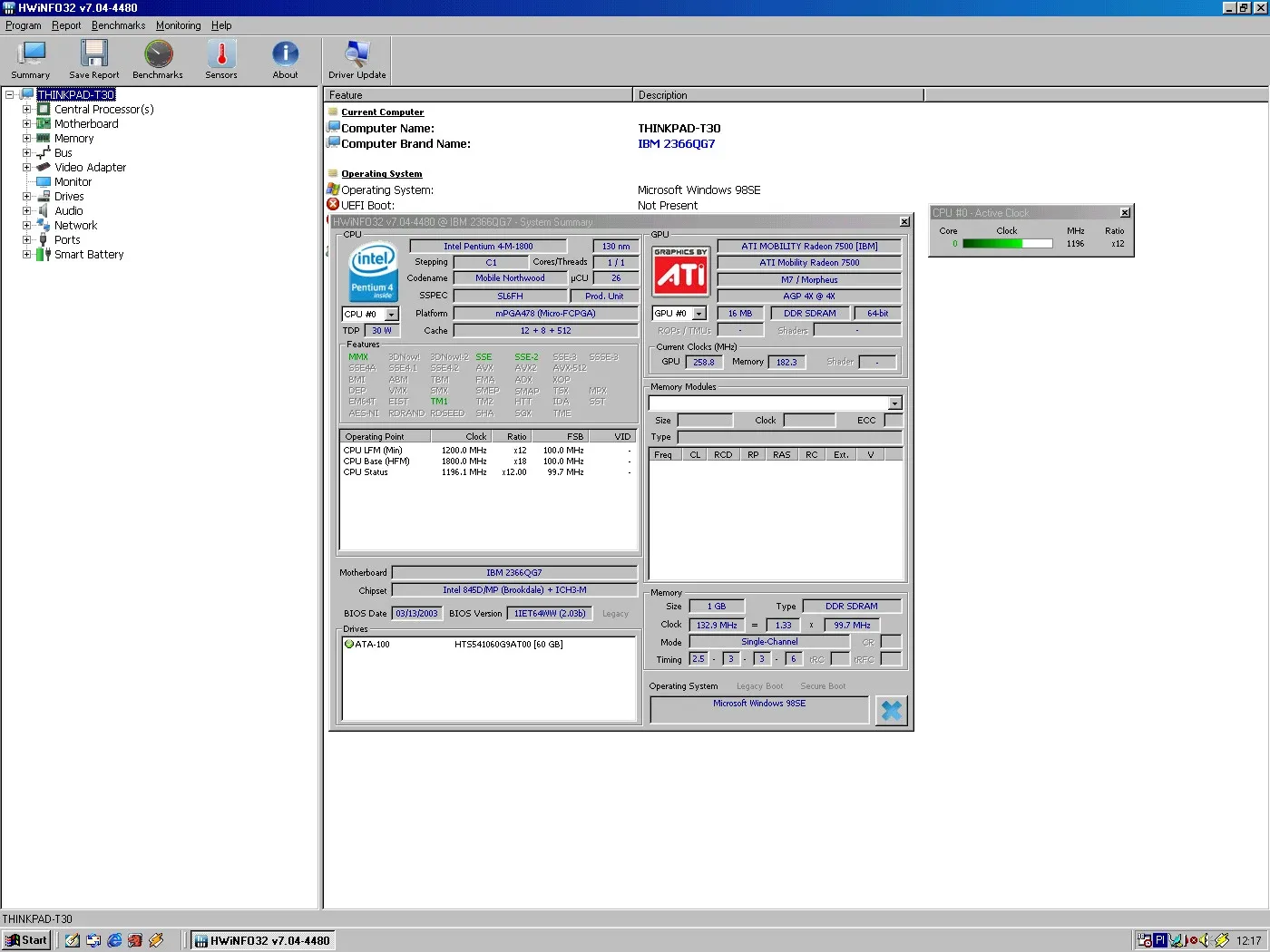Open the Benchmarks menu
Image resolution: width=1270 pixels, height=952 pixels.
tap(118, 25)
